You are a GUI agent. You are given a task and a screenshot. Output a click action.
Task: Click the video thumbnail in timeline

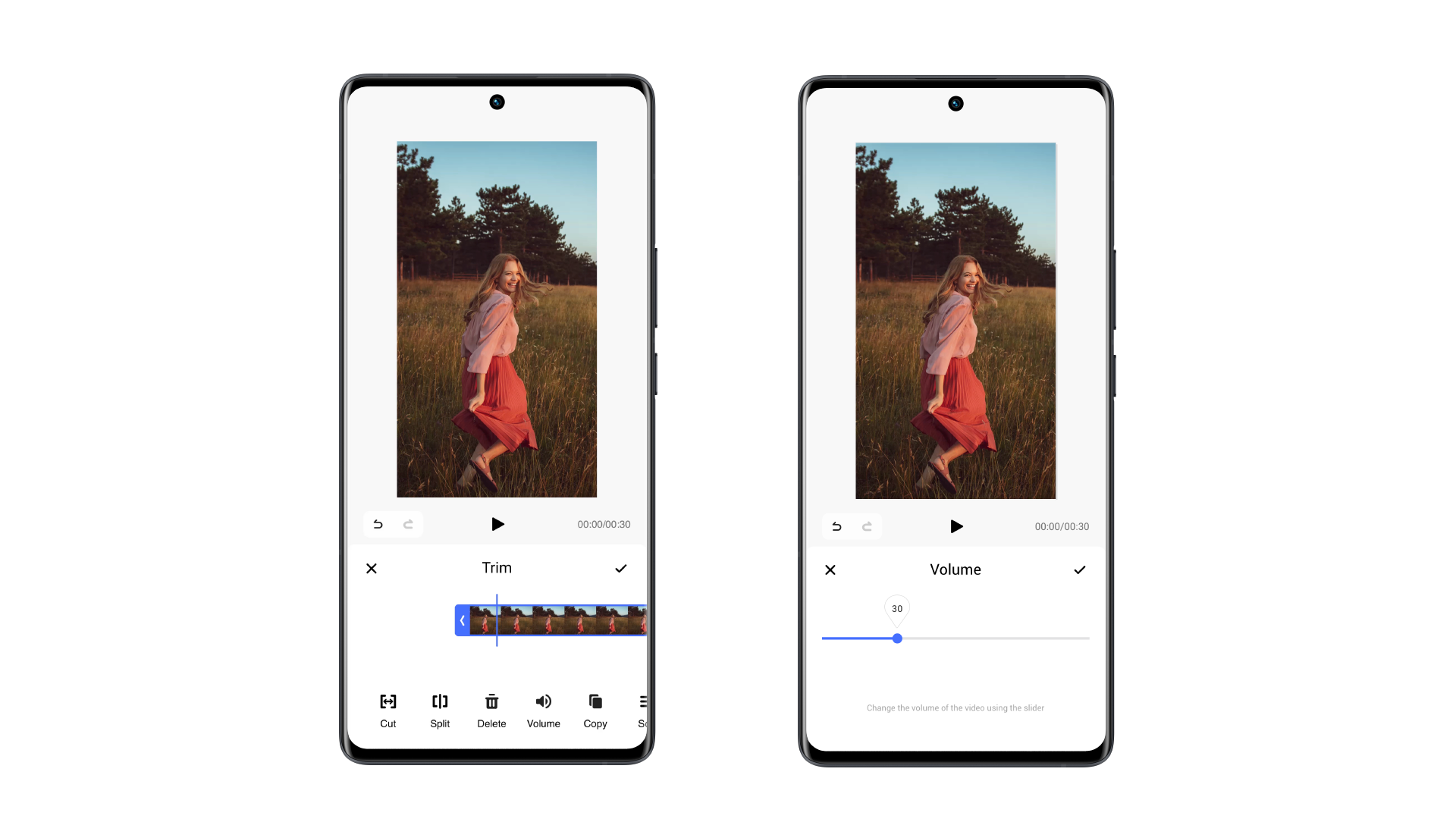555,619
